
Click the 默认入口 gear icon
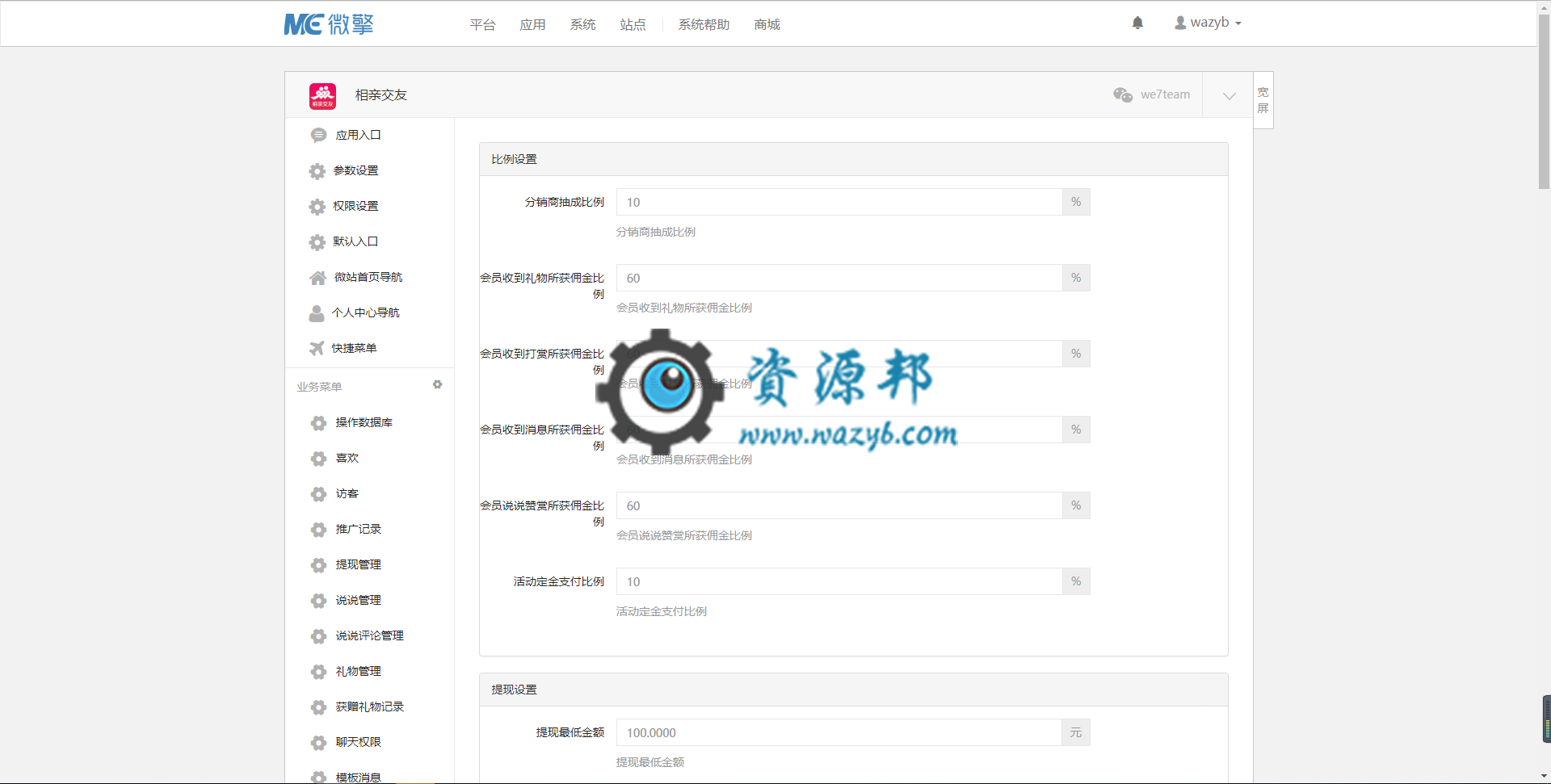(317, 242)
